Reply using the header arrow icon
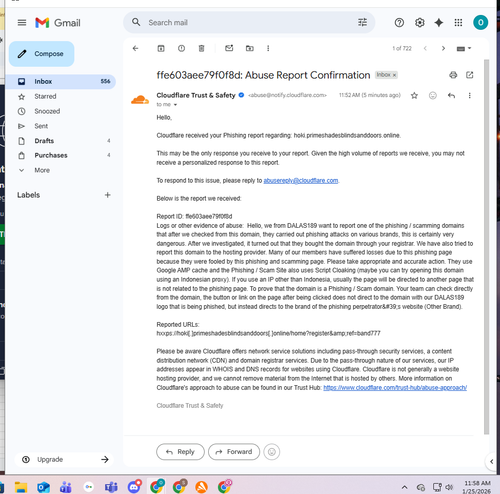This screenshot has height=494, width=500. click(x=451, y=96)
